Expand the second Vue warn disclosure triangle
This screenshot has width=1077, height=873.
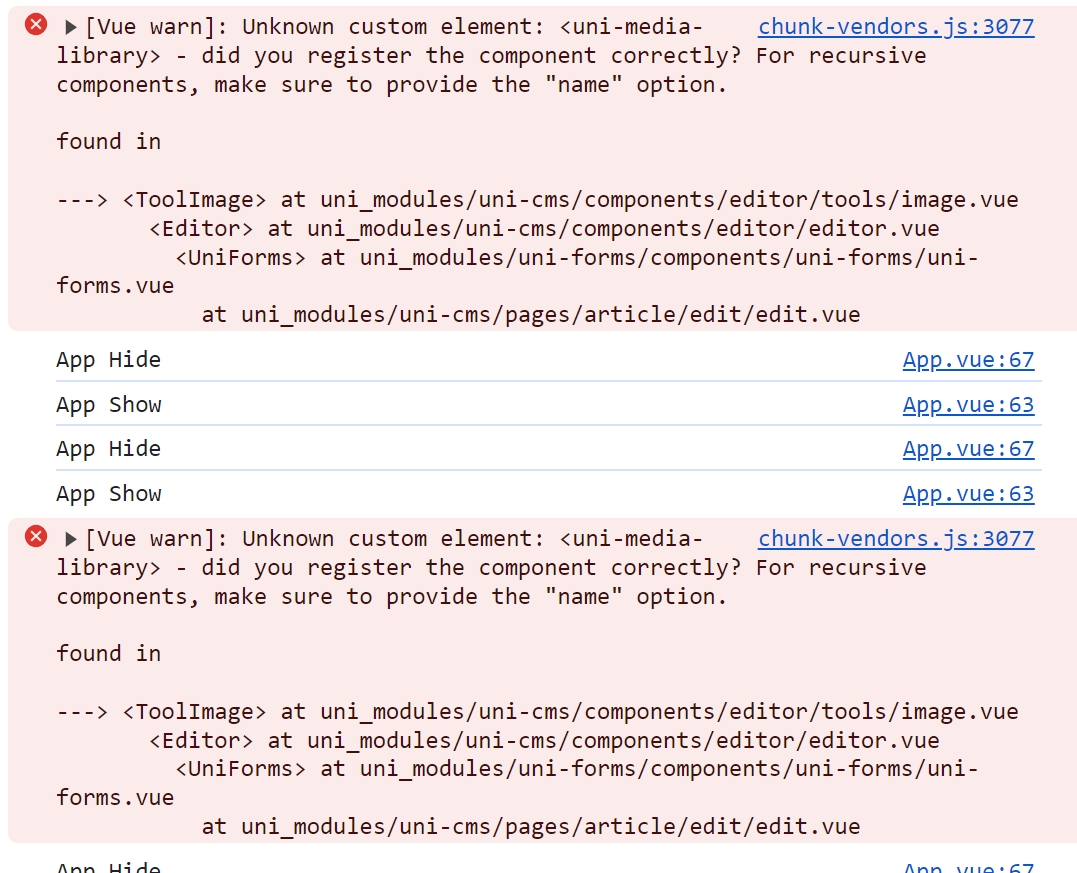71,539
